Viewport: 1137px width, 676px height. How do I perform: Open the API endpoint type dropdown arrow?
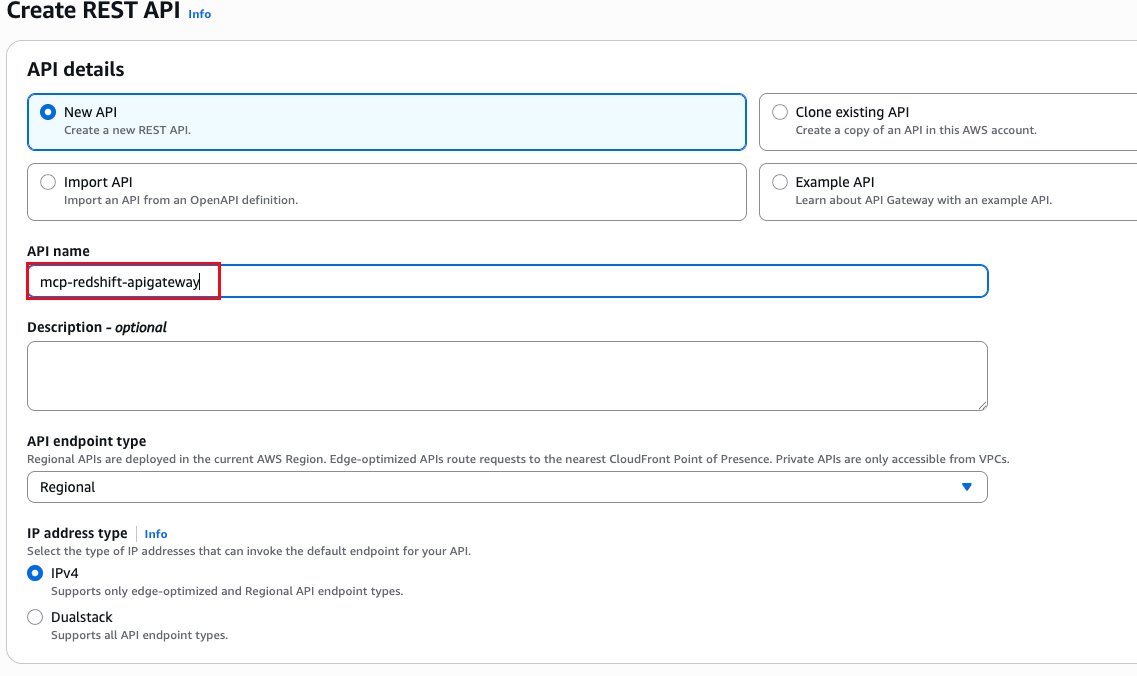click(x=966, y=487)
